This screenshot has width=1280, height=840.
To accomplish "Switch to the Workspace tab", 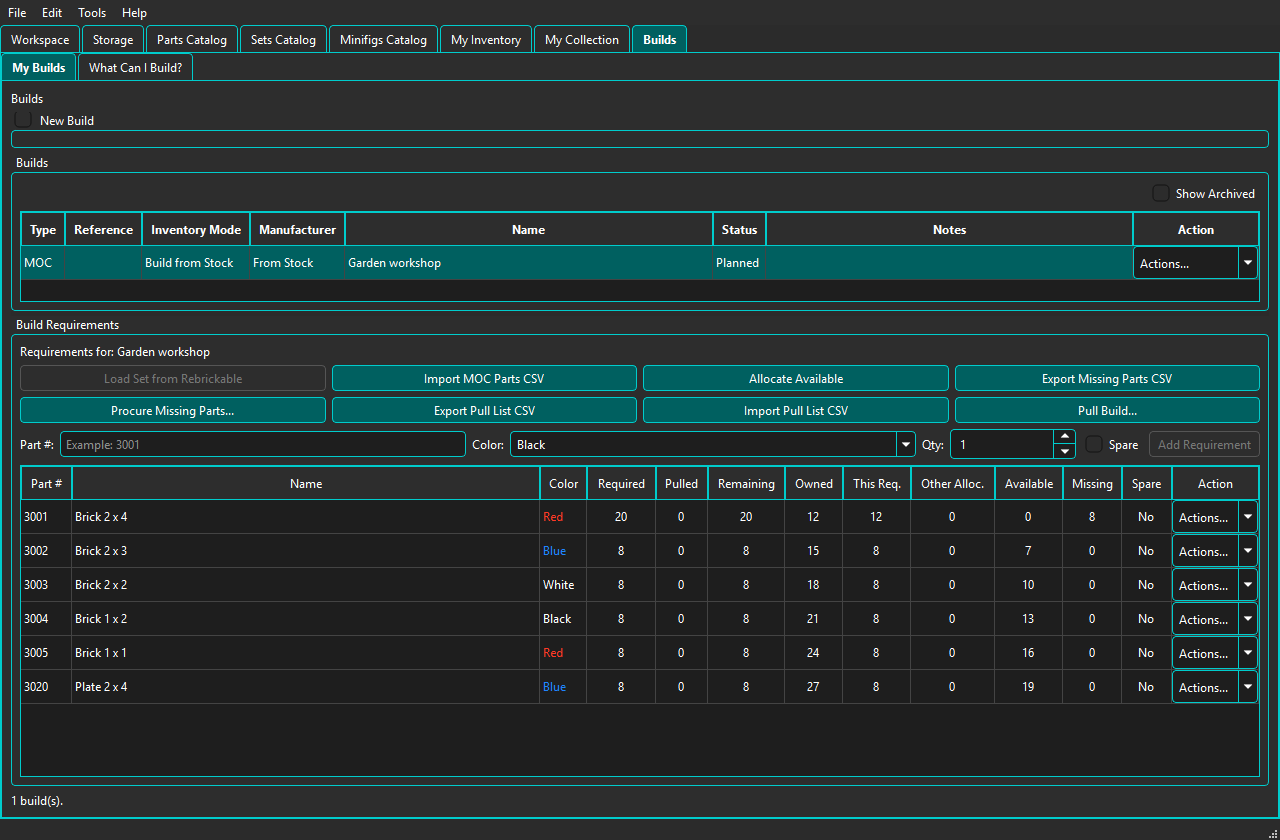I will point(40,40).
